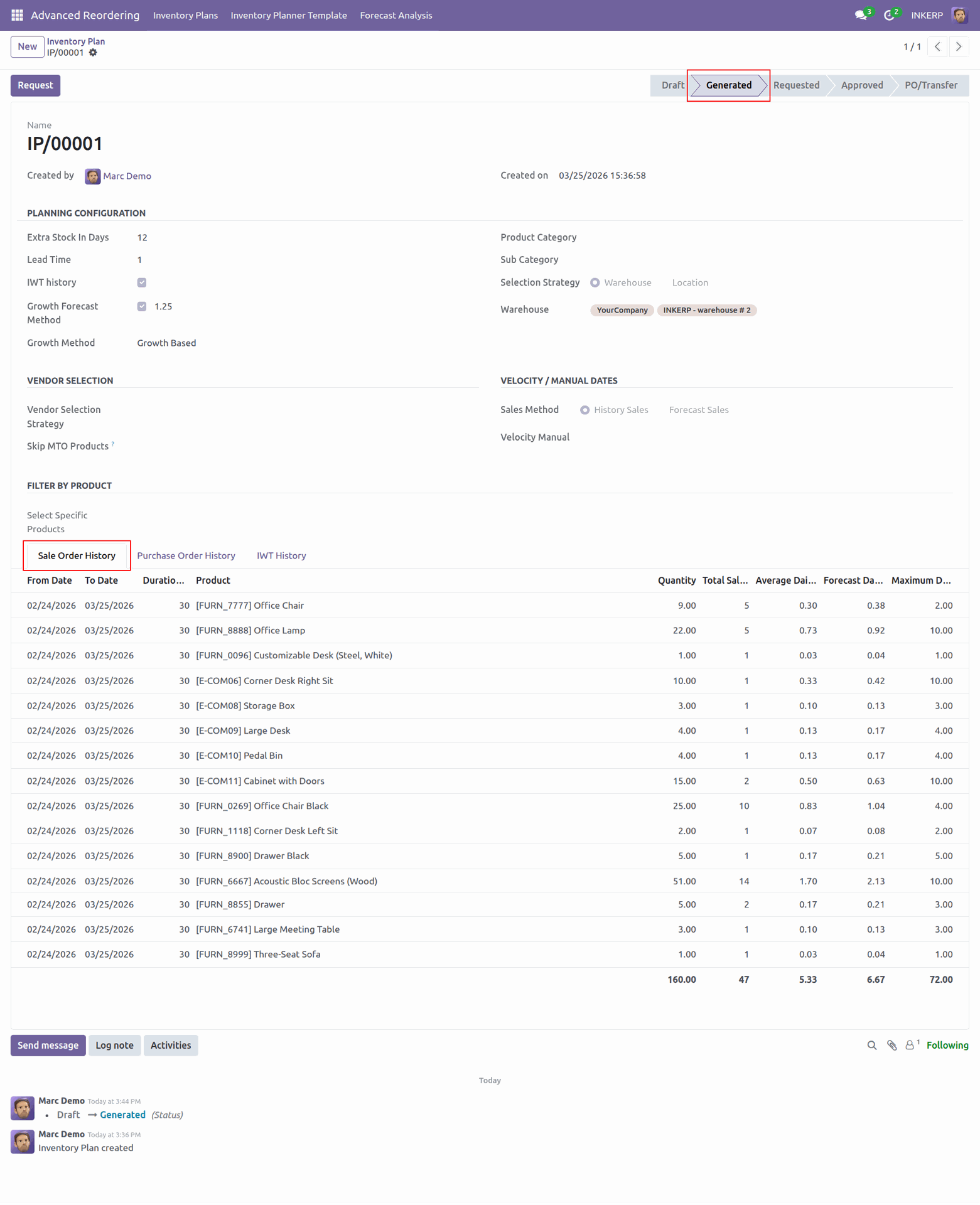Switch to IWT History tab
The width and height of the screenshot is (980, 1205).
(281, 555)
